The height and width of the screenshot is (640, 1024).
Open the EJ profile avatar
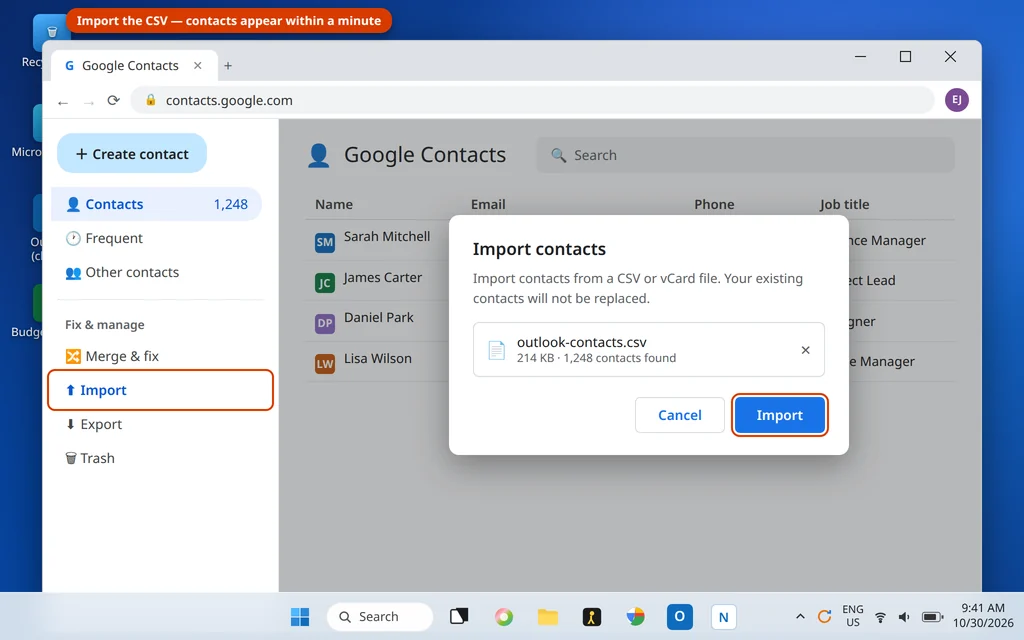[x=956, y=99]
